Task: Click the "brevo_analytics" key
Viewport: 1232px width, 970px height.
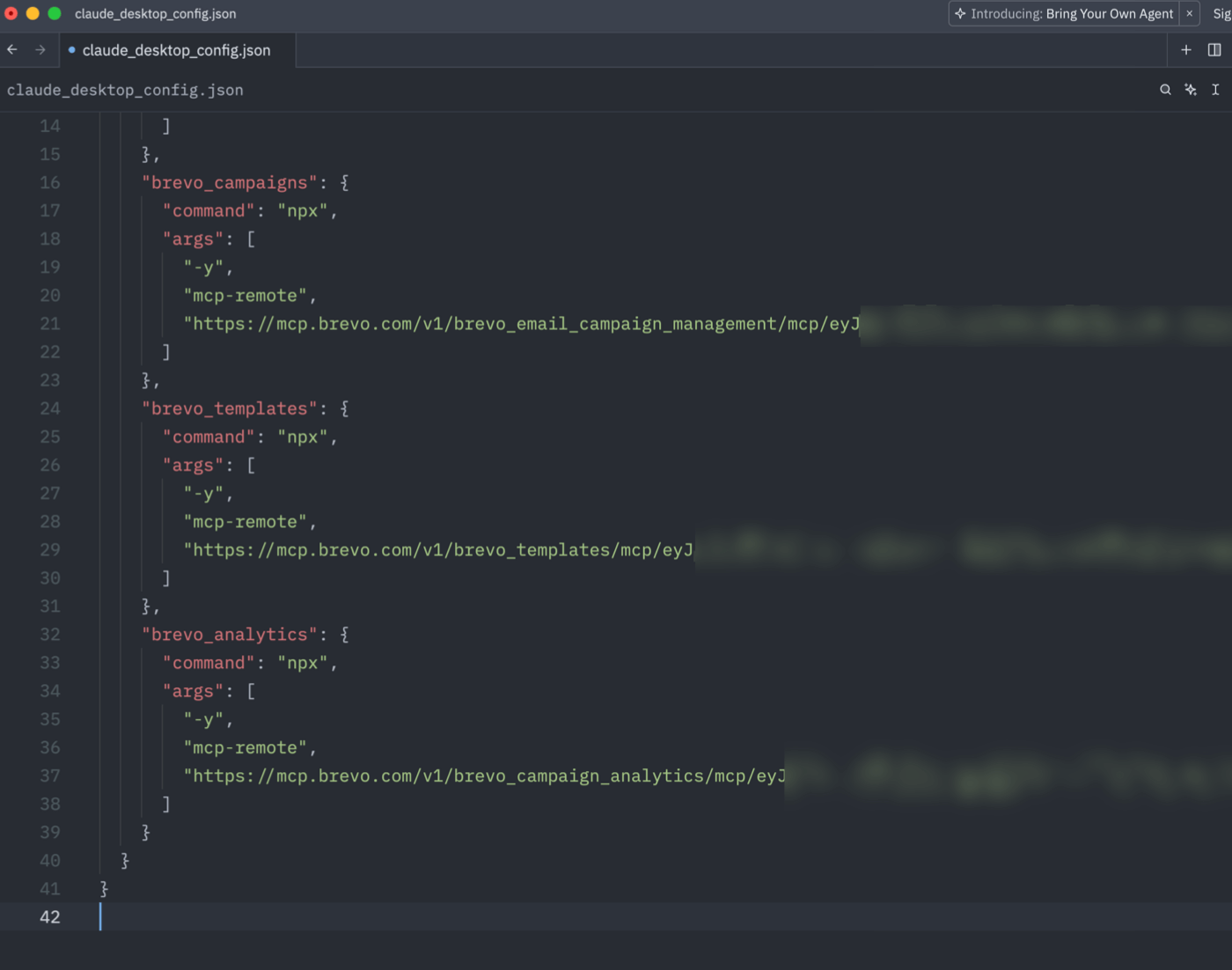Action: [229, 635]
